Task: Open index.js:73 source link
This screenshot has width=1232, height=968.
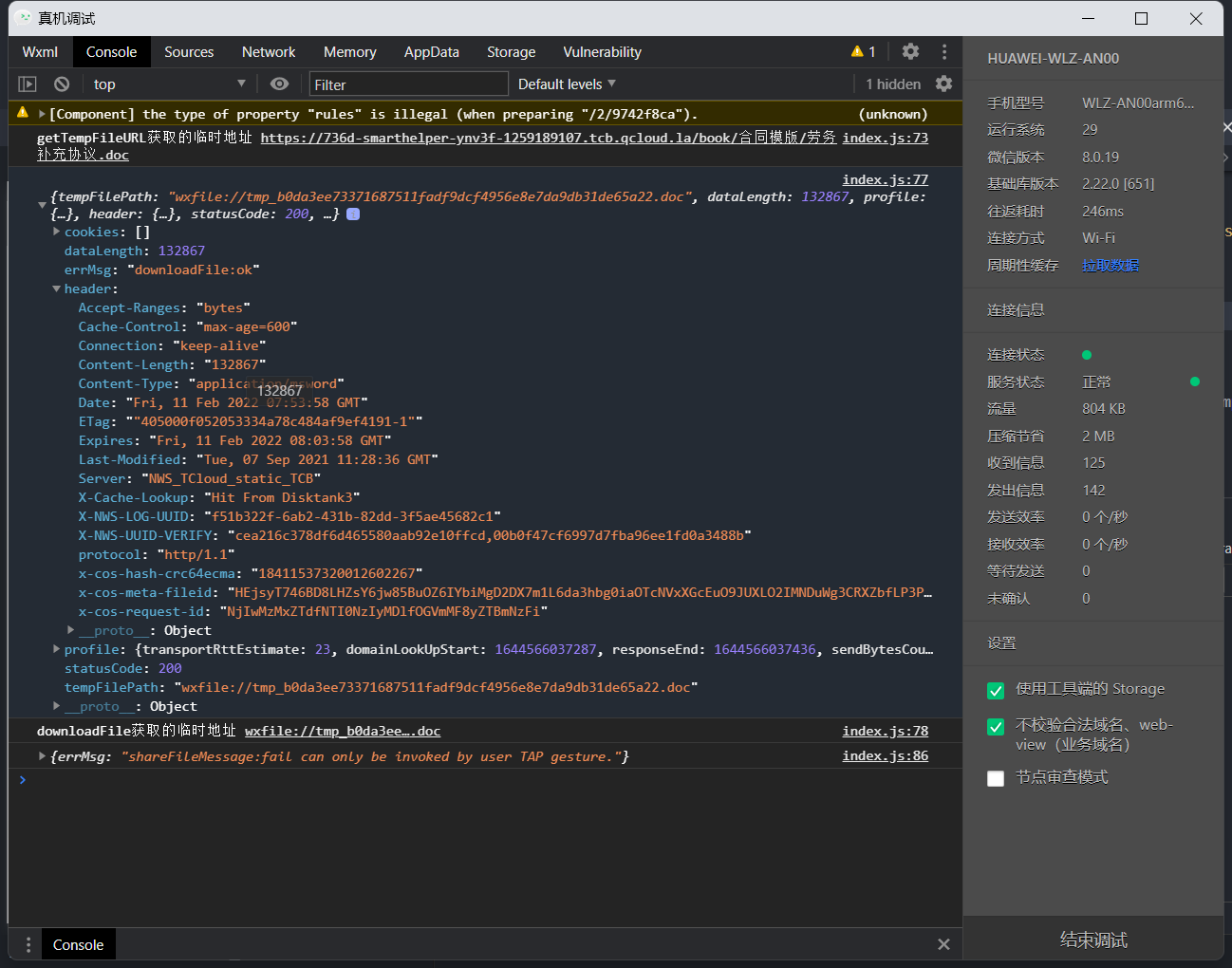Action: (x=886, y=138)
